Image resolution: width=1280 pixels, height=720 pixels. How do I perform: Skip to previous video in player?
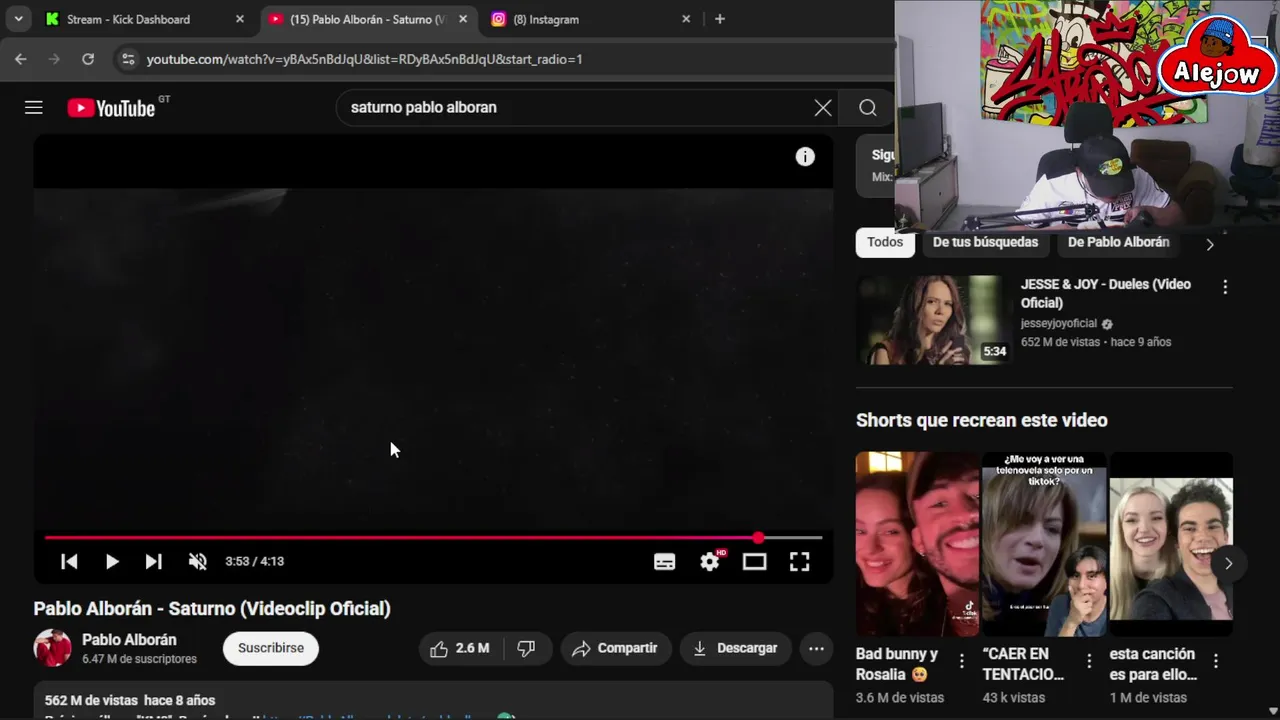(69, 562)
